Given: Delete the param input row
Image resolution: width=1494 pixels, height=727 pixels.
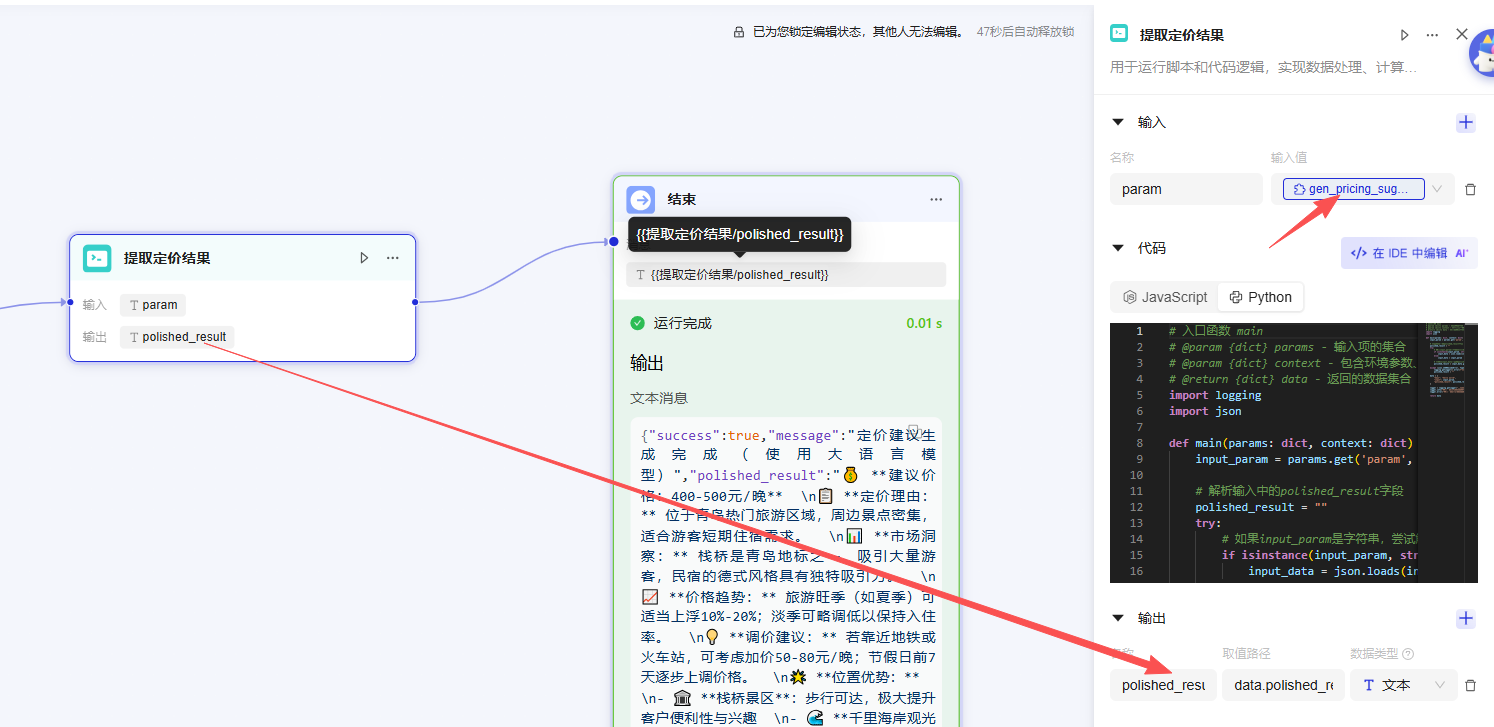Looking at the screenshot, I should click(1470, 189).
